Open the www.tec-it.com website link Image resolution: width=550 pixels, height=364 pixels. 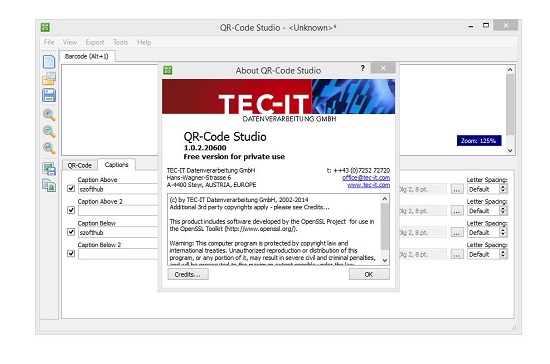pyautogui.click(x=368, y=184)
